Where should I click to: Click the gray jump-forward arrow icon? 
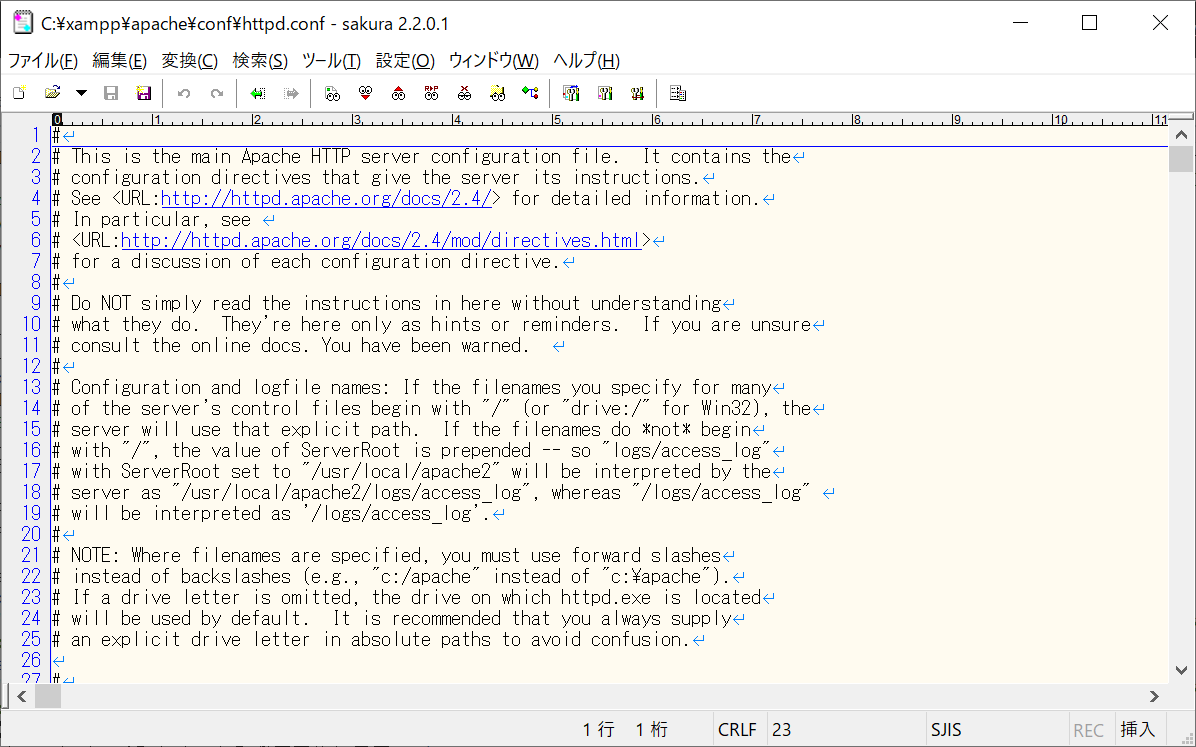click(x=291, y=93)
